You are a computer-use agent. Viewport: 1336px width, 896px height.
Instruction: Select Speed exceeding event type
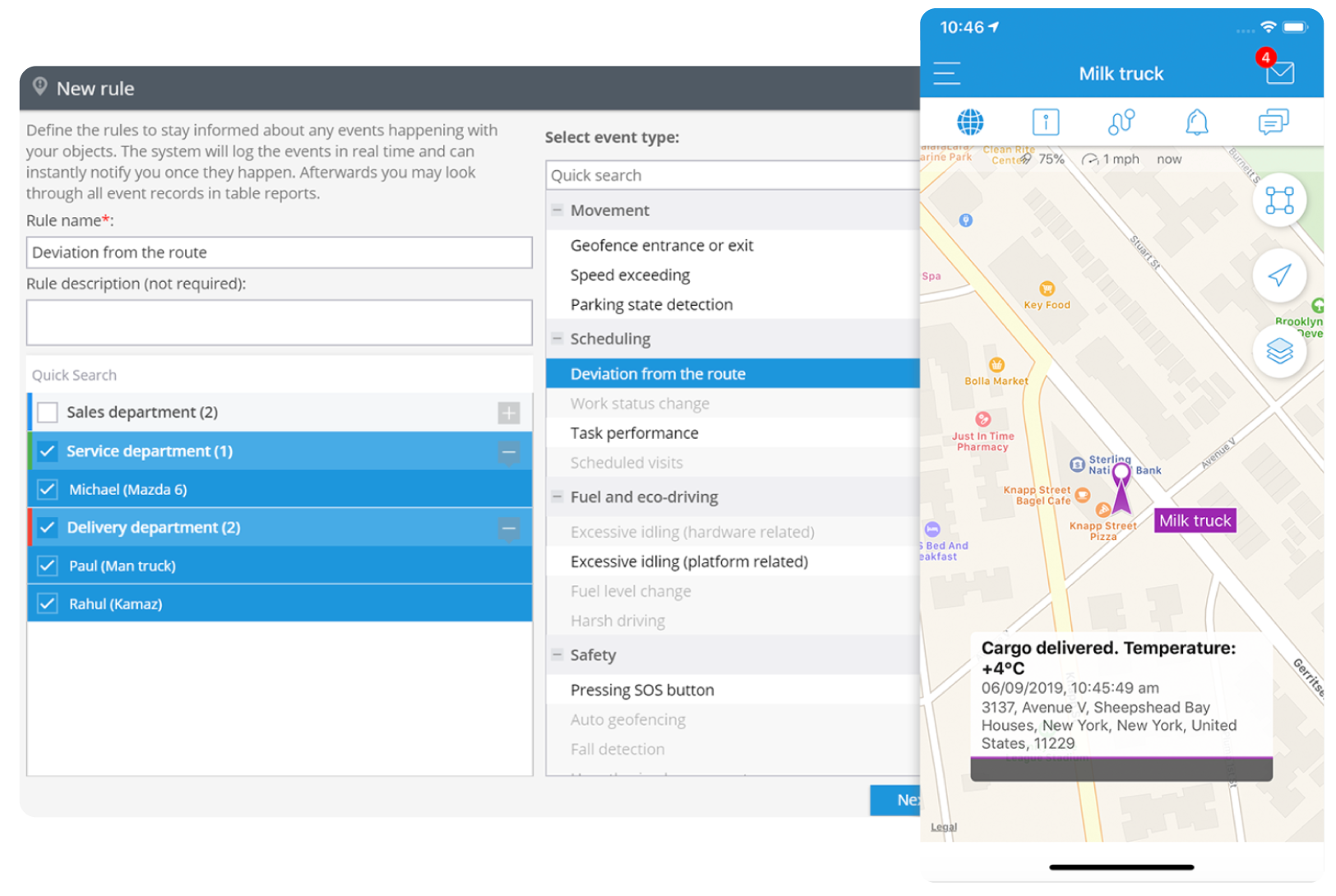(630, 275)
